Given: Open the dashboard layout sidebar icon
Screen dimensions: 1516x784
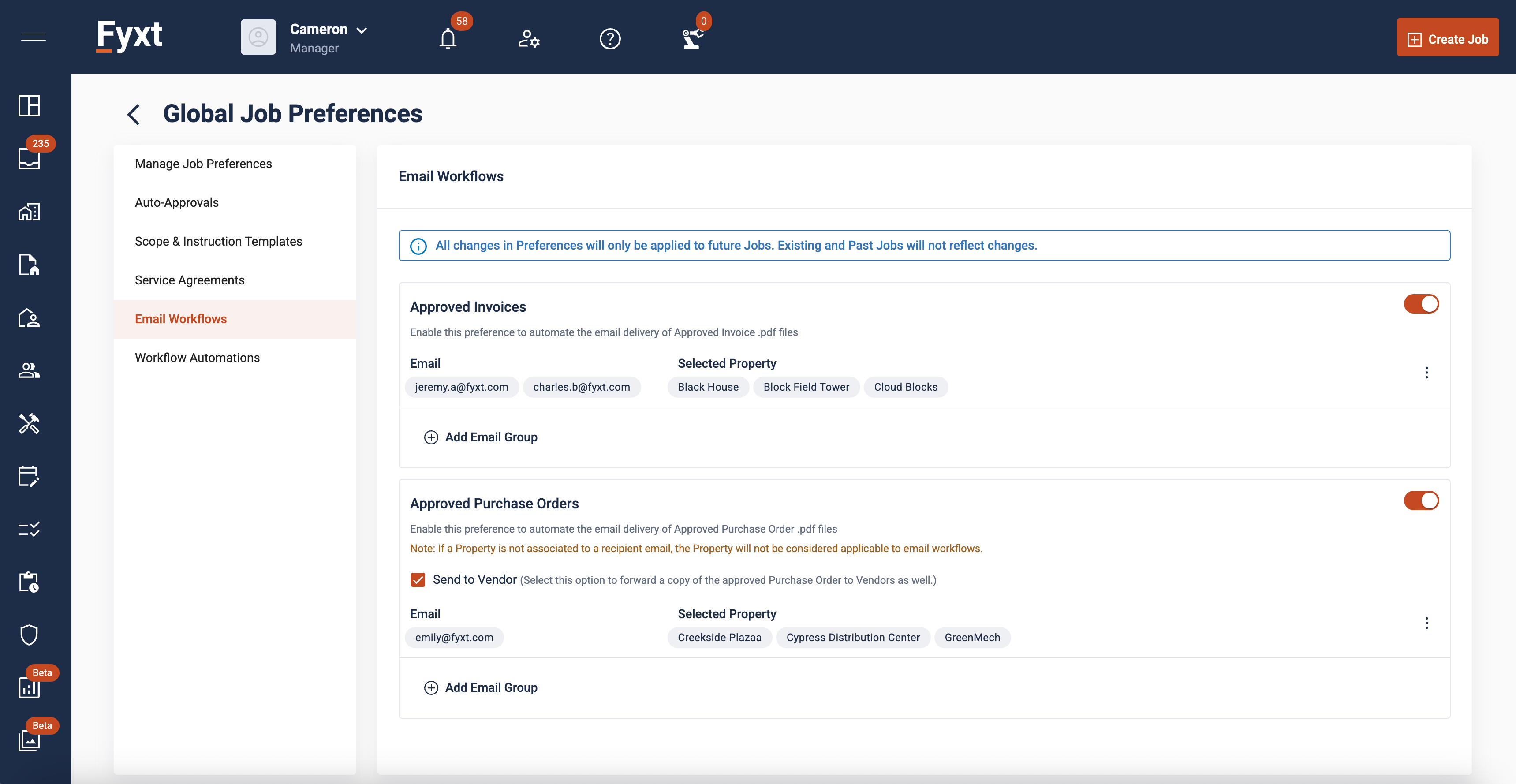Looking at the screenshot, I should [x=29, y=106].
